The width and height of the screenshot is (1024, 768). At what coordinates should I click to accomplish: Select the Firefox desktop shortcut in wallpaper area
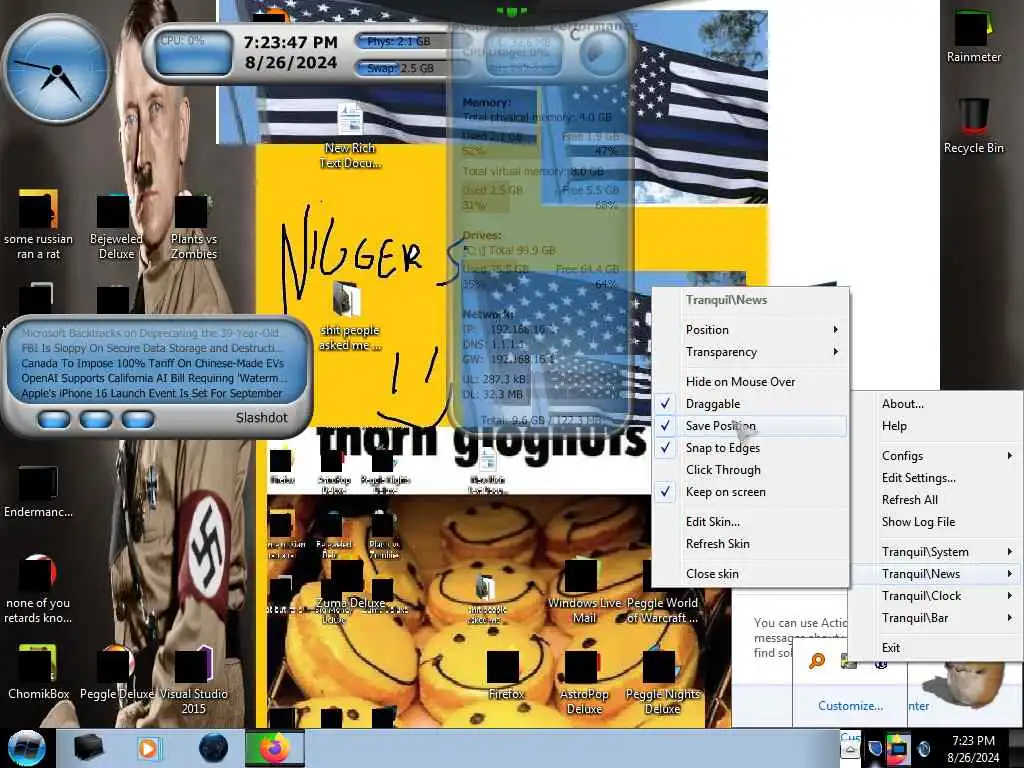[x=505, y=675]
